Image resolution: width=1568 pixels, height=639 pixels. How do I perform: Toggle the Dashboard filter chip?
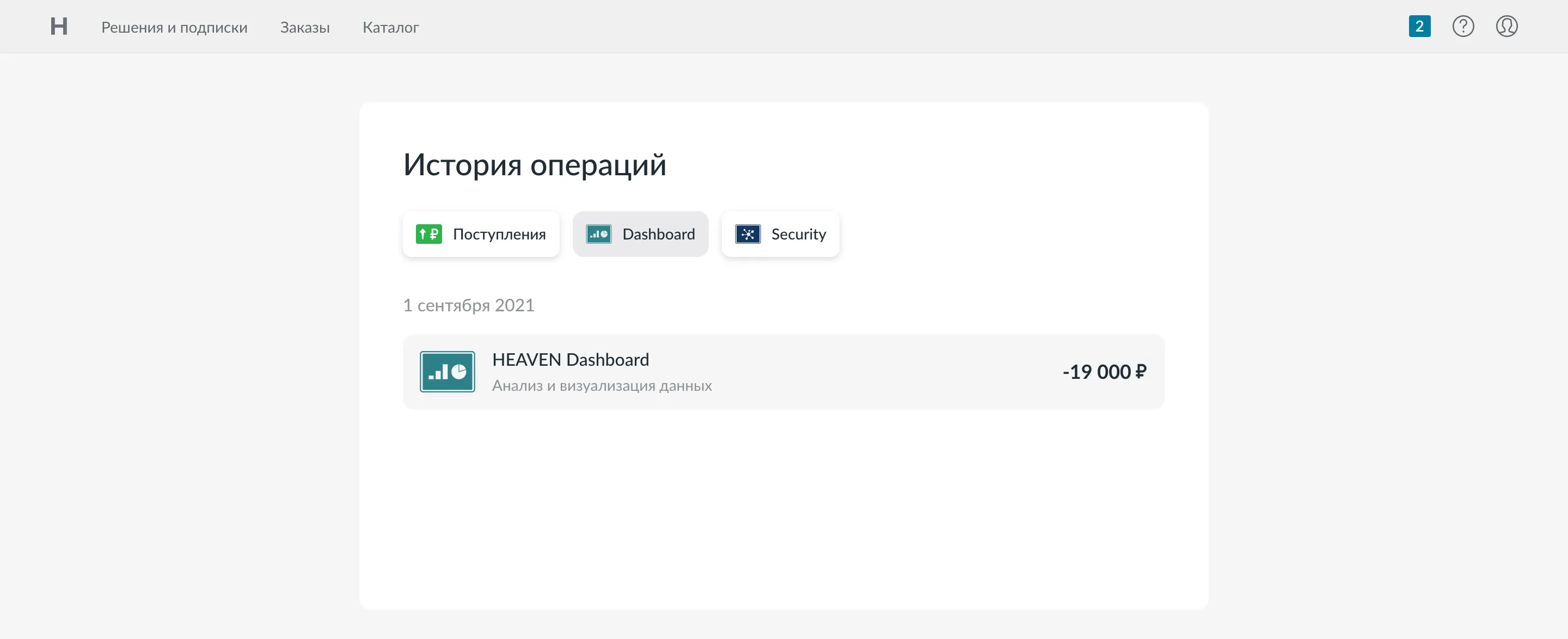pyautogui.click(x=658, y=234)
